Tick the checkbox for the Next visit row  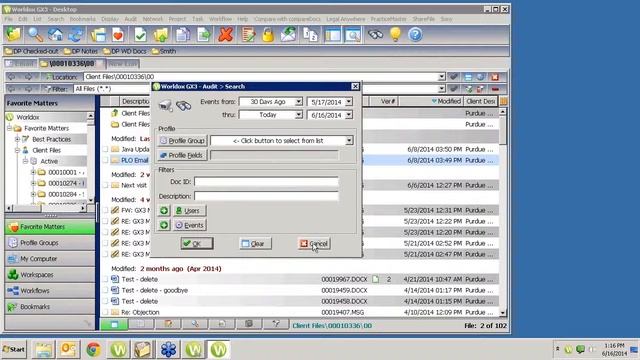pos(105,185)
